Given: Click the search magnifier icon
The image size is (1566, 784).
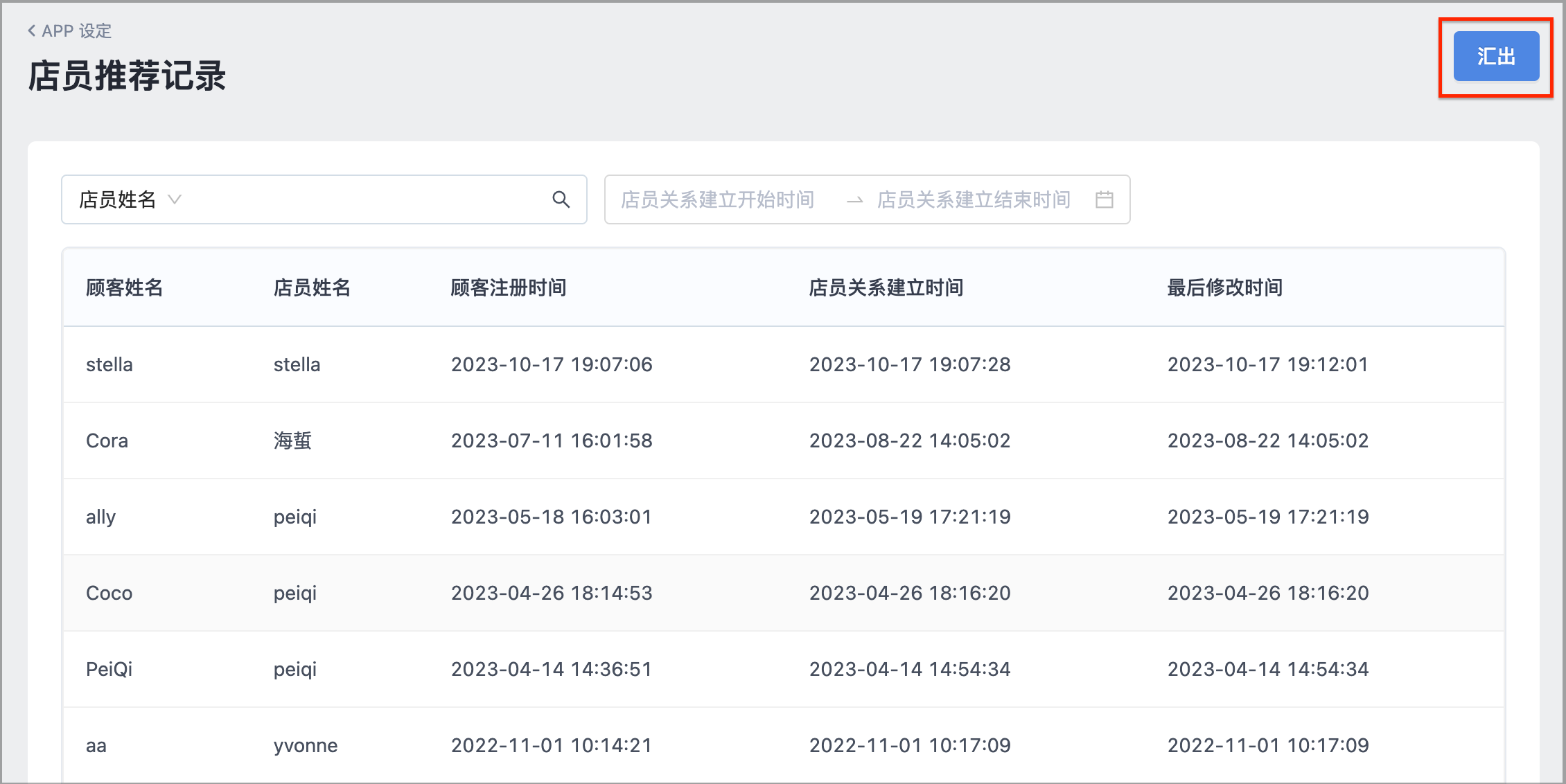Looking at the screenshot, I should point(561,199).
